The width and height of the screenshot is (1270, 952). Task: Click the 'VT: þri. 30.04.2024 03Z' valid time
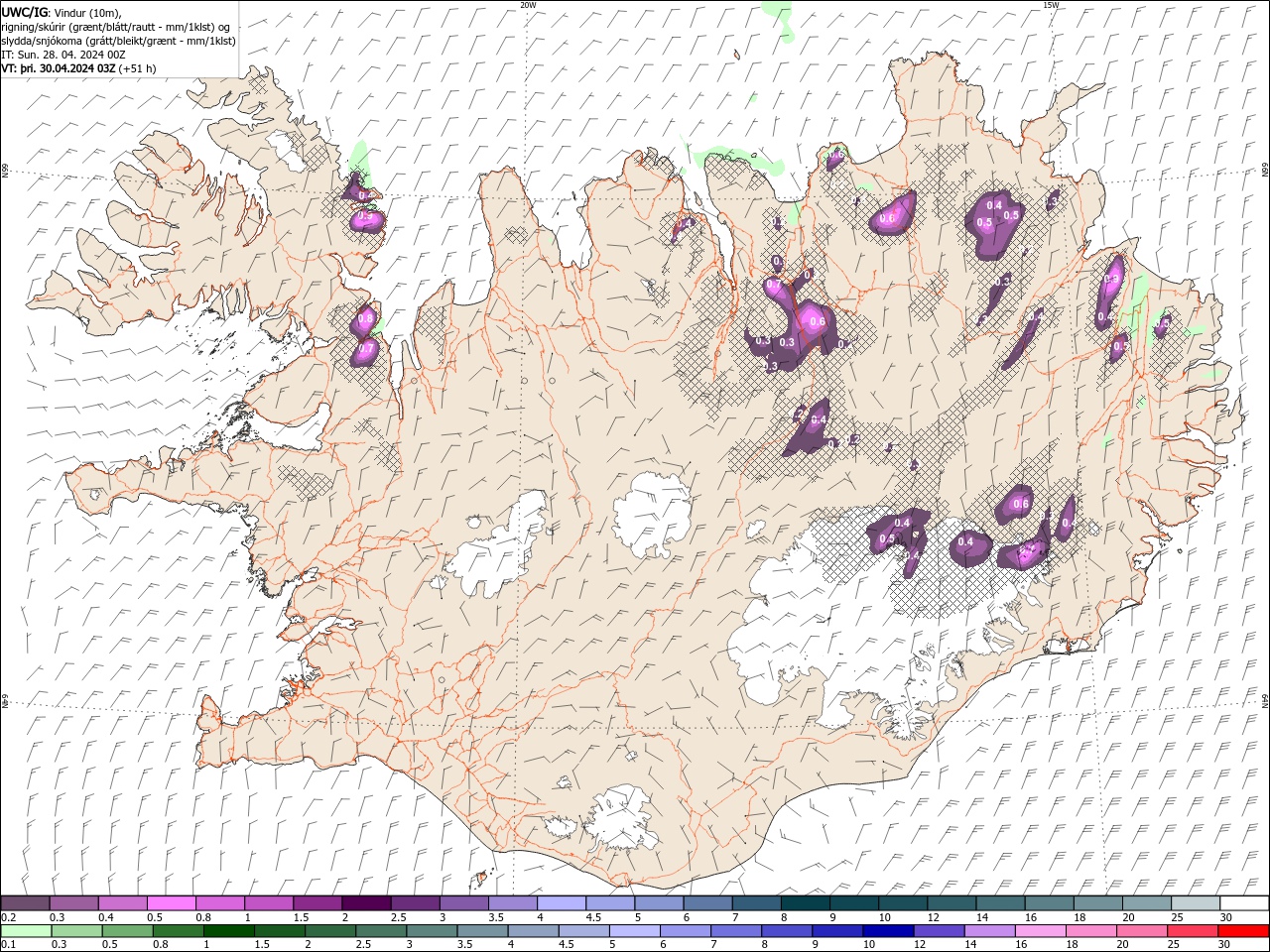[58, 68]
